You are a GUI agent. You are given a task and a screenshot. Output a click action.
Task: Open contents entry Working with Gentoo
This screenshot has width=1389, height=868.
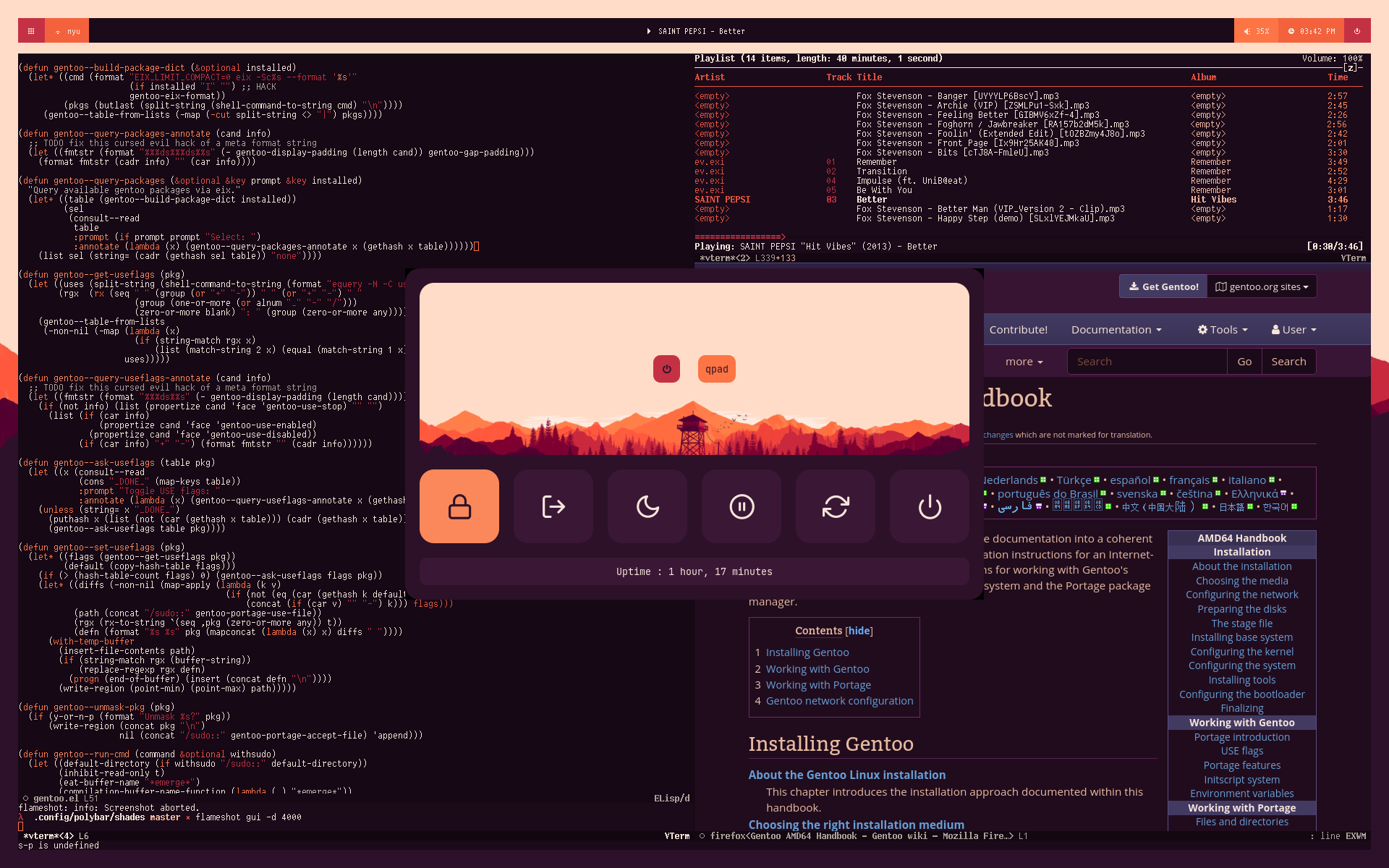(x=817, y=669)
